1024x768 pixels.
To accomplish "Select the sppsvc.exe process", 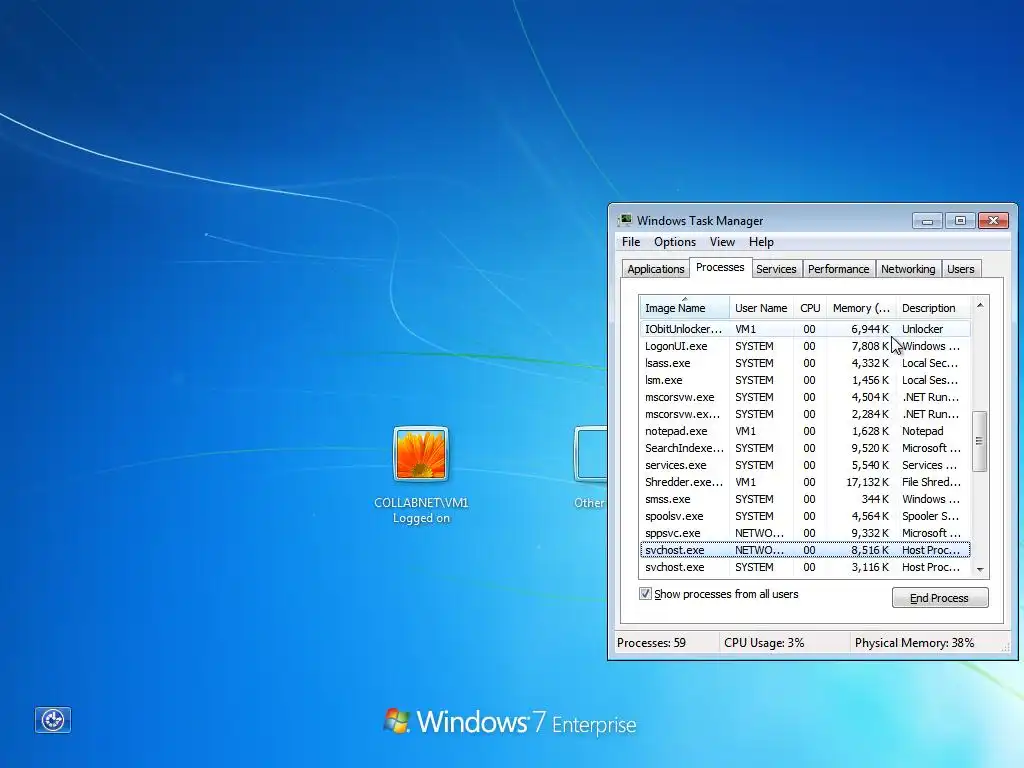I will click(805, 532).
